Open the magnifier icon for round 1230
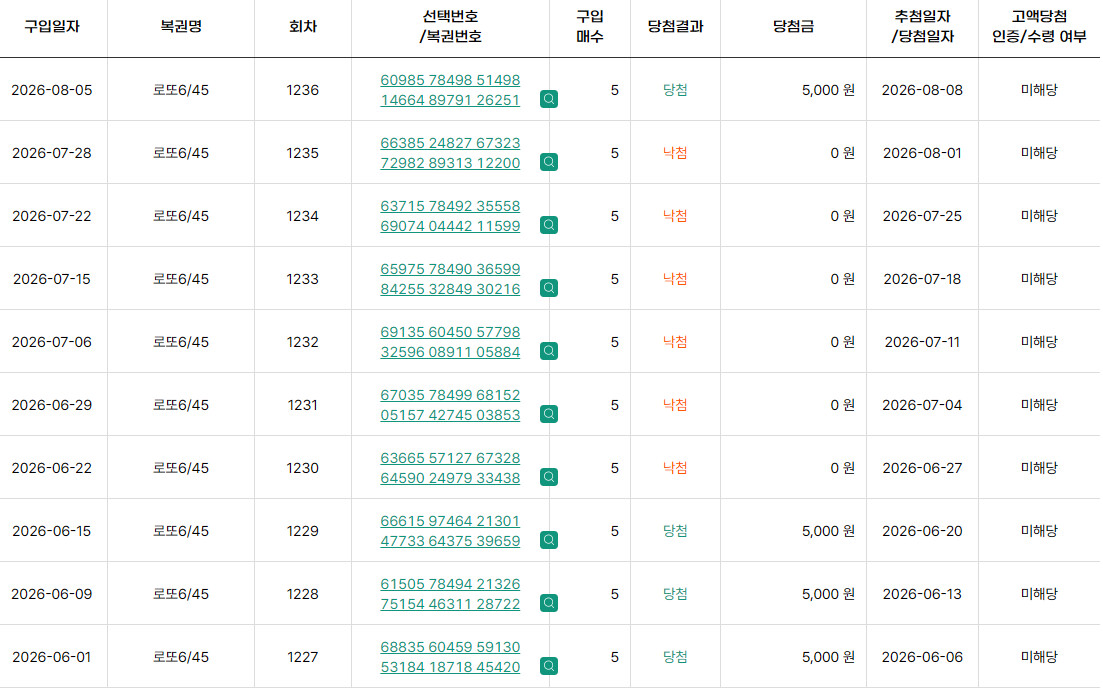1103x690 pixels. coord(549,477)
